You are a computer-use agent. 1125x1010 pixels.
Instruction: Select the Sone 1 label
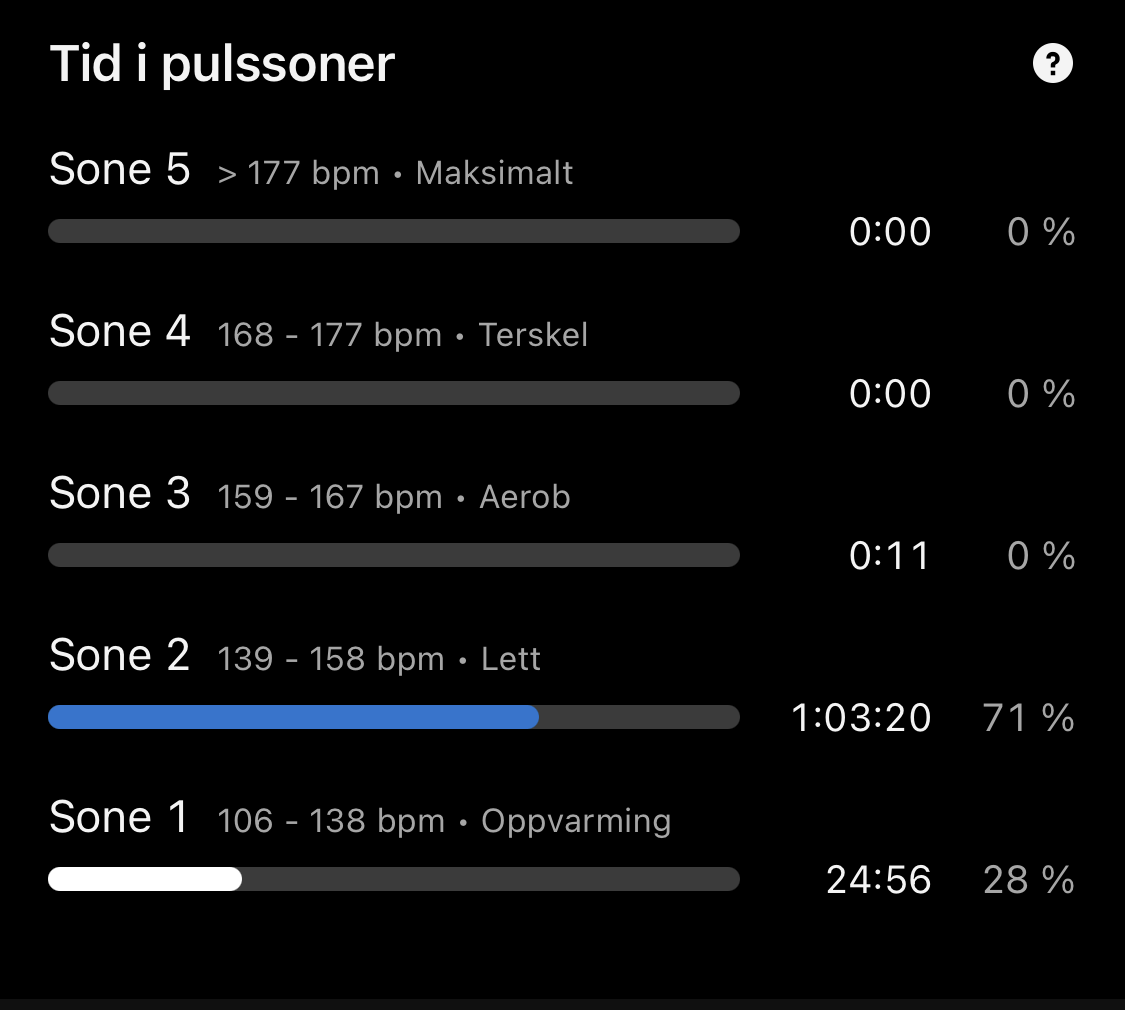pos(119,818)
